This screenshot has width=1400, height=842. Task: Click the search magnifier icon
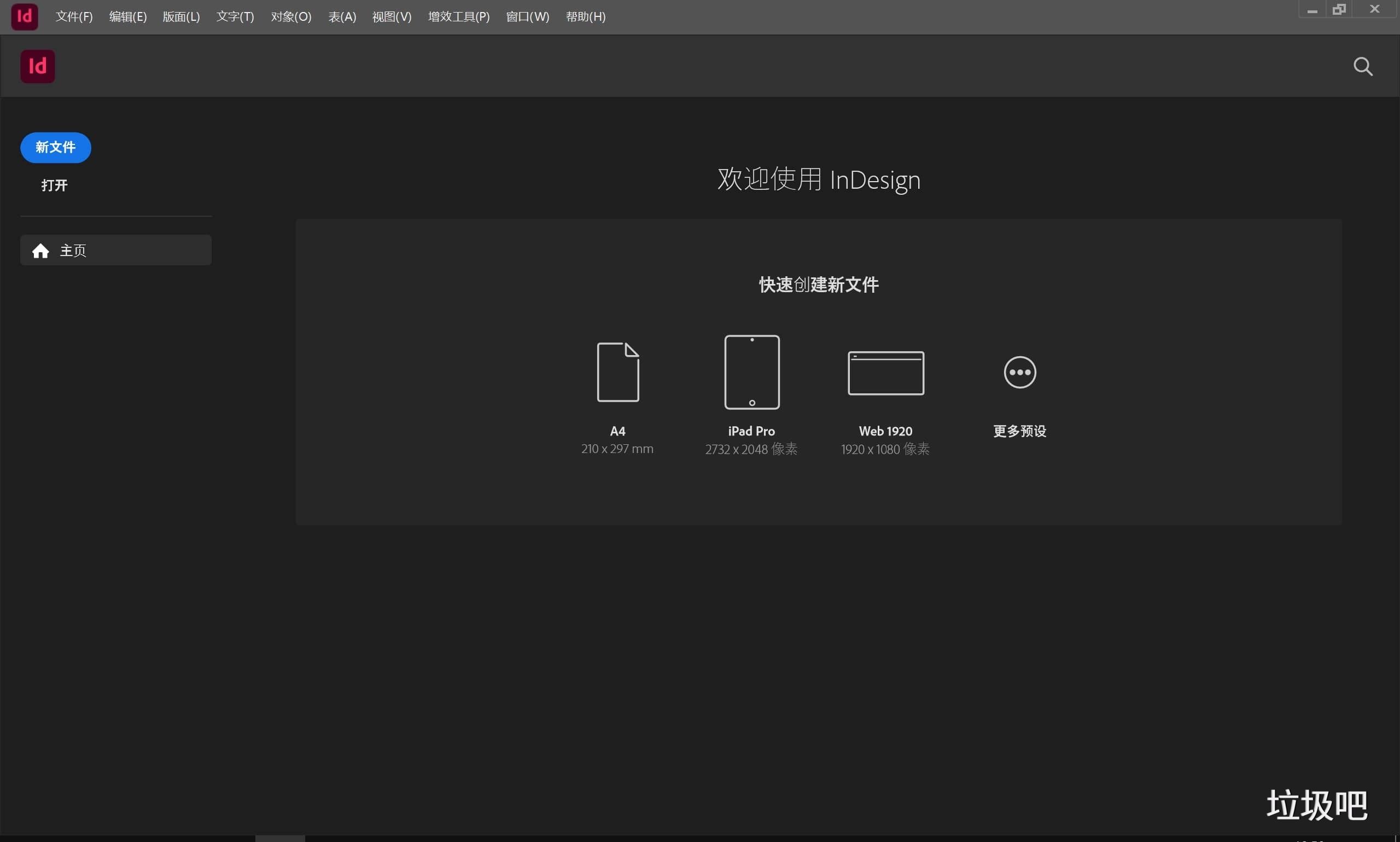point(1363,66)
